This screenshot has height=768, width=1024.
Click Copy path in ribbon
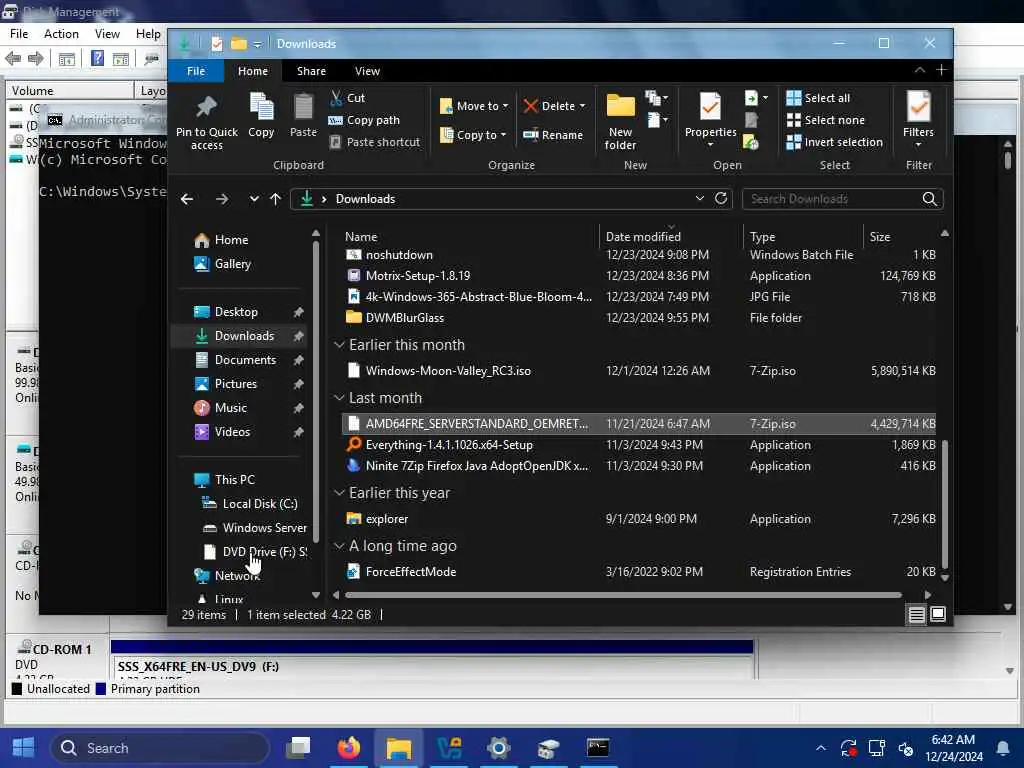(364, 120)
